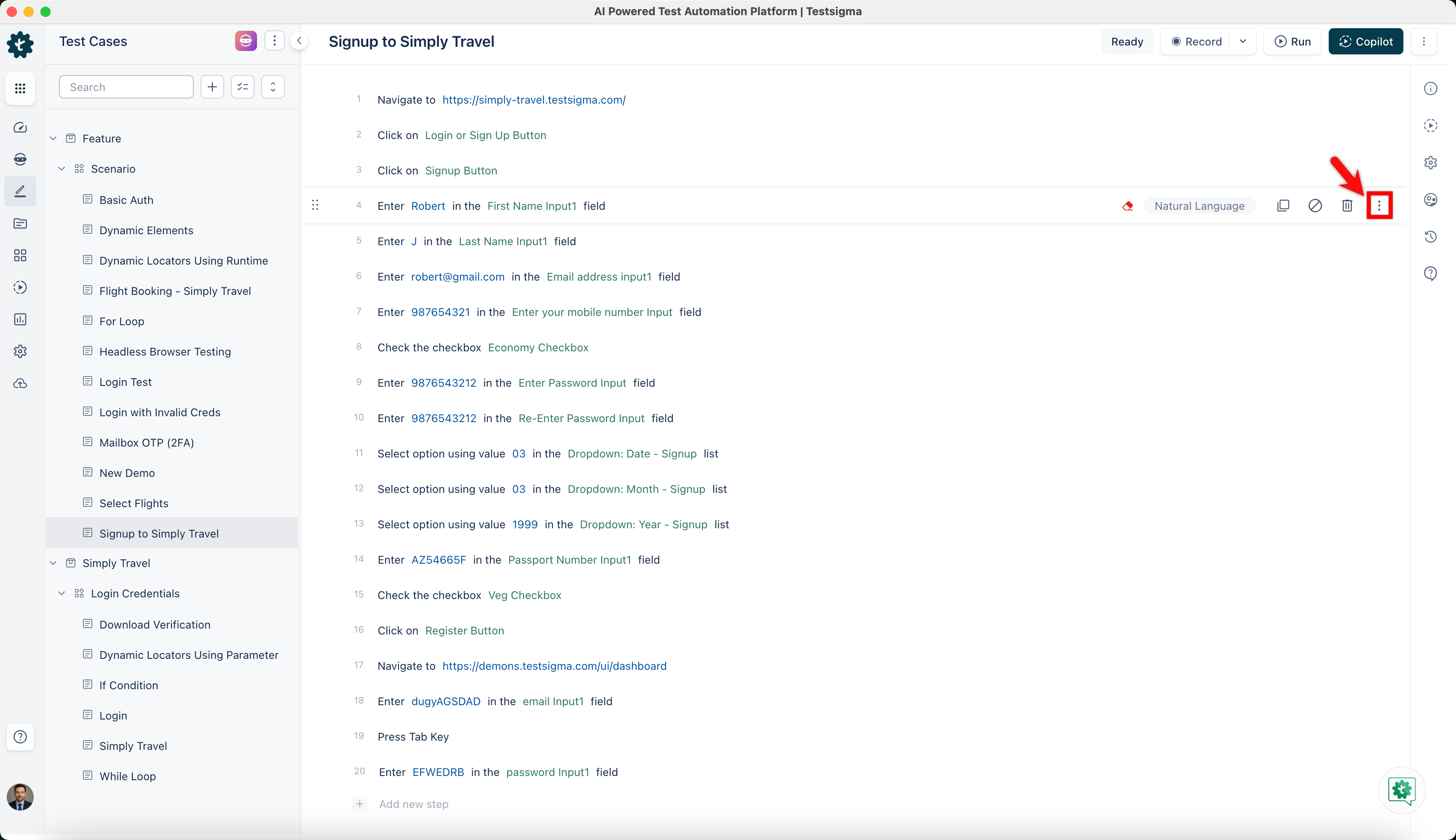The image size is (1456, 840).
Task: Open settings gear in left sidebar
Action: pyautogui.click(x=20, y=351)
